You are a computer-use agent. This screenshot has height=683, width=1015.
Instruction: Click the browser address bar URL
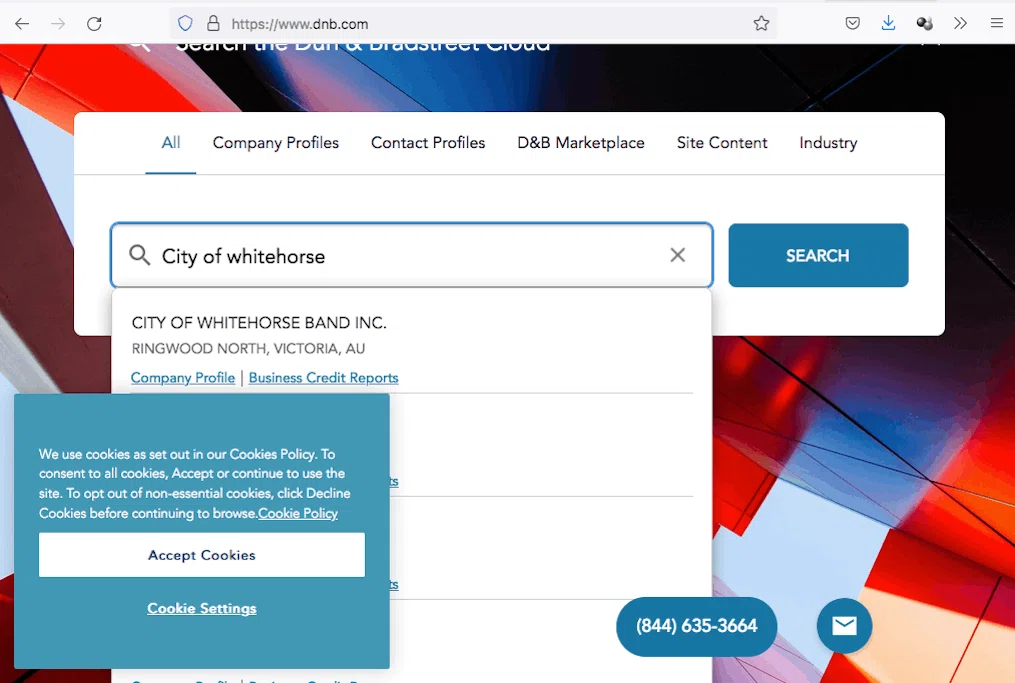coord(300,24)
